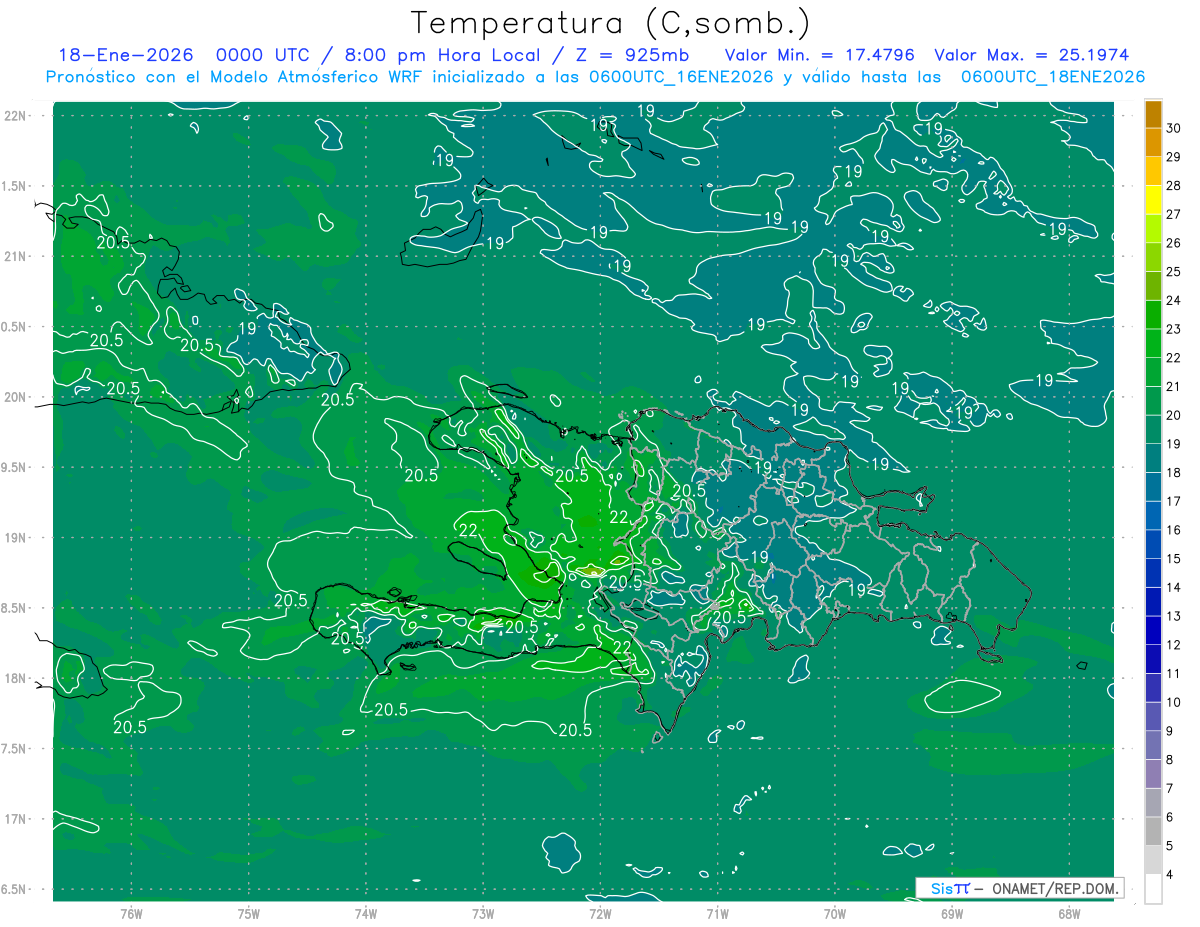Click "0600UTC_18ENE2026" valid-until time text

point(1053,77)
